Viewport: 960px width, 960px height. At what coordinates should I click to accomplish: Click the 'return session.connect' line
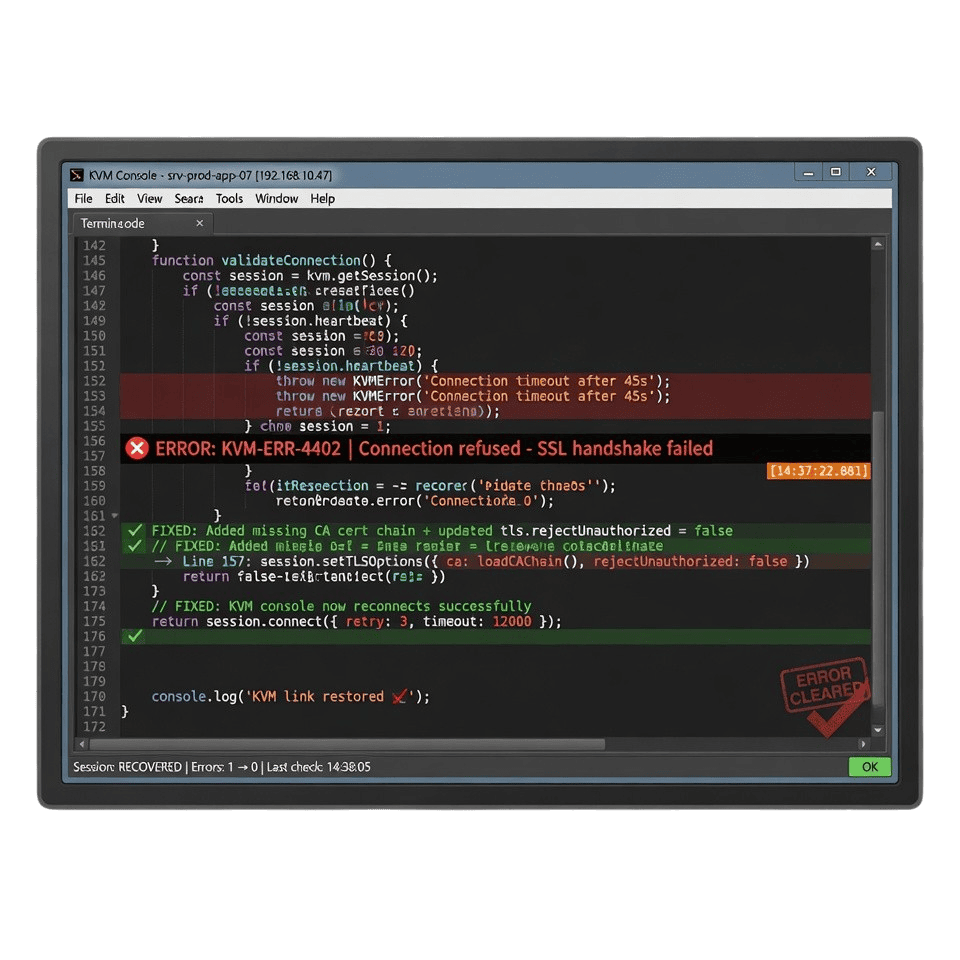click(x=356, y=621)
